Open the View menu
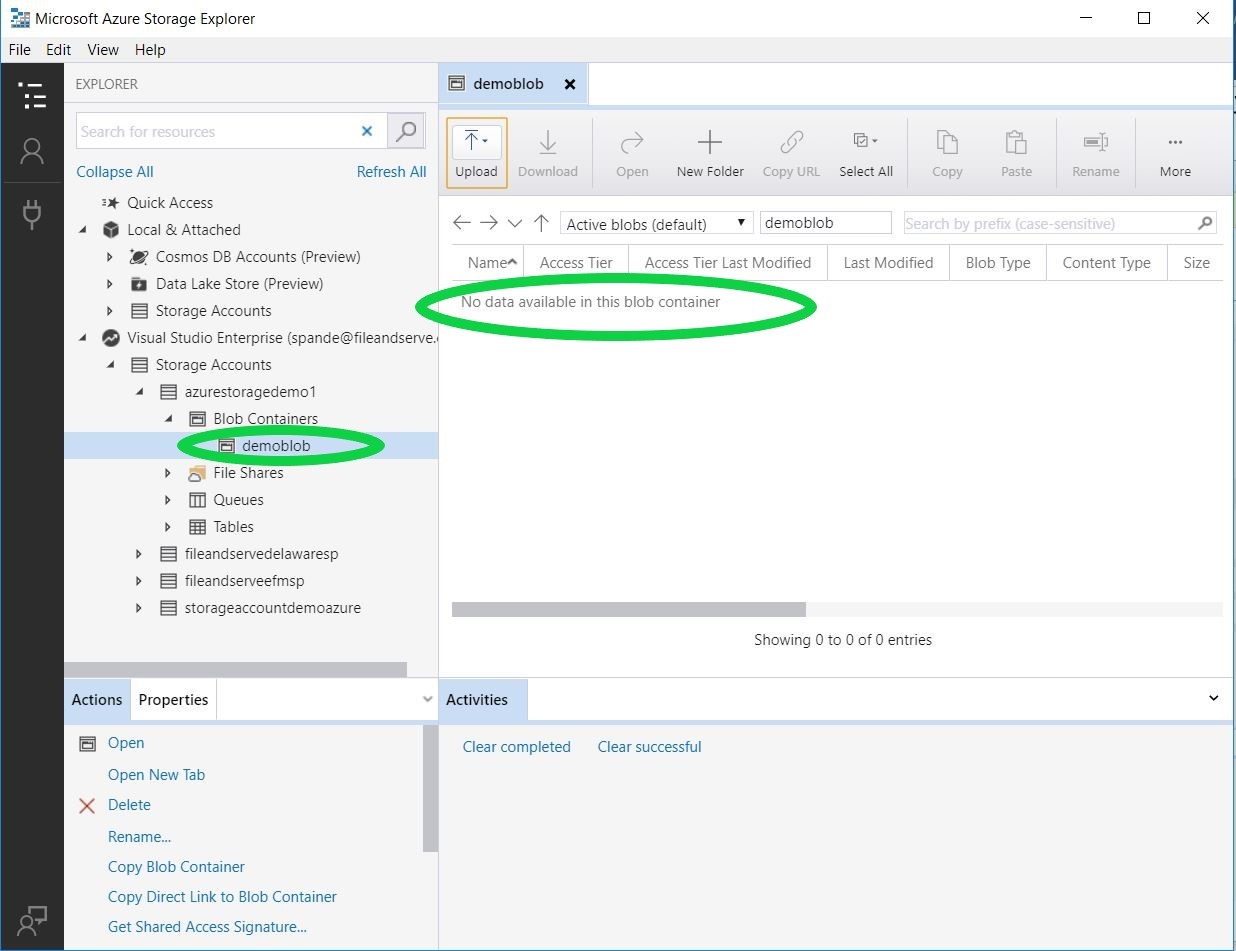 [103, 50]
